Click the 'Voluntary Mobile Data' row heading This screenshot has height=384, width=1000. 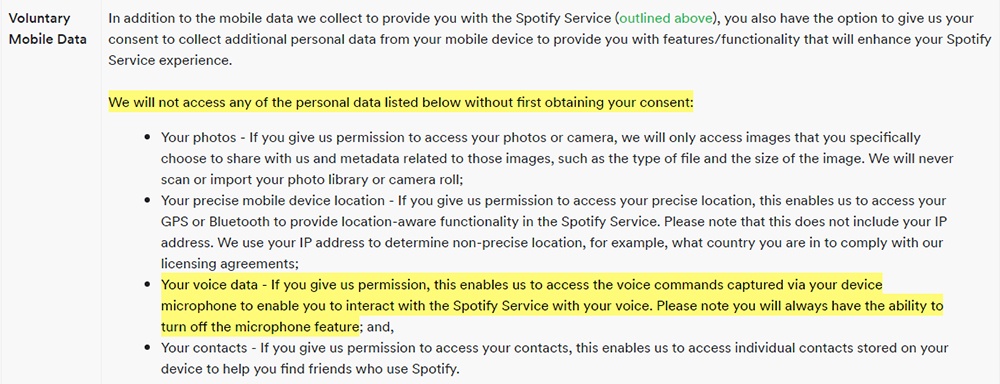click(48, 29)
